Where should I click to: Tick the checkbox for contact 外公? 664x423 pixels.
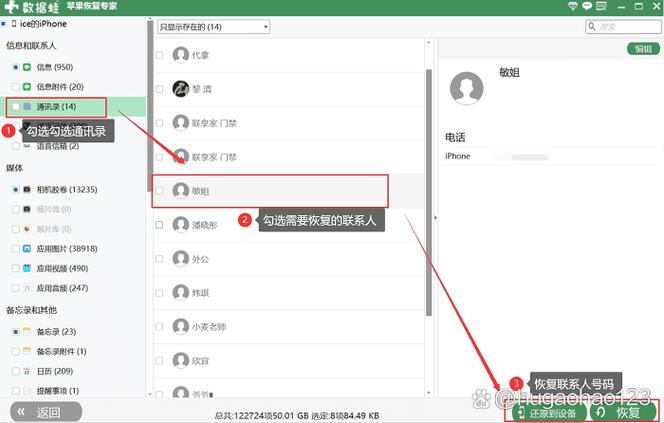point(160,258)
